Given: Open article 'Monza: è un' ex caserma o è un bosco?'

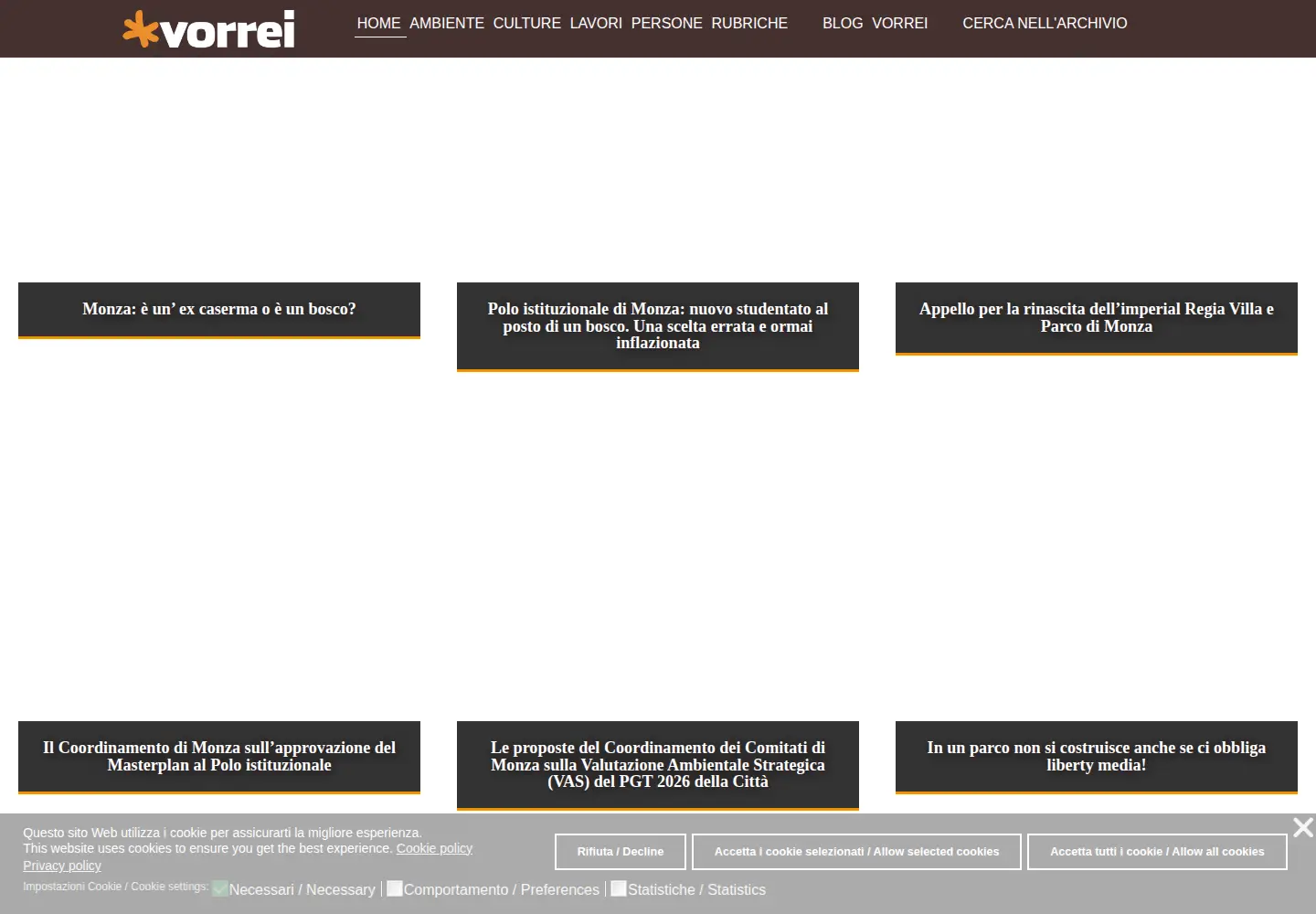Looking at the screenshot, I should (x=219, y=309).
